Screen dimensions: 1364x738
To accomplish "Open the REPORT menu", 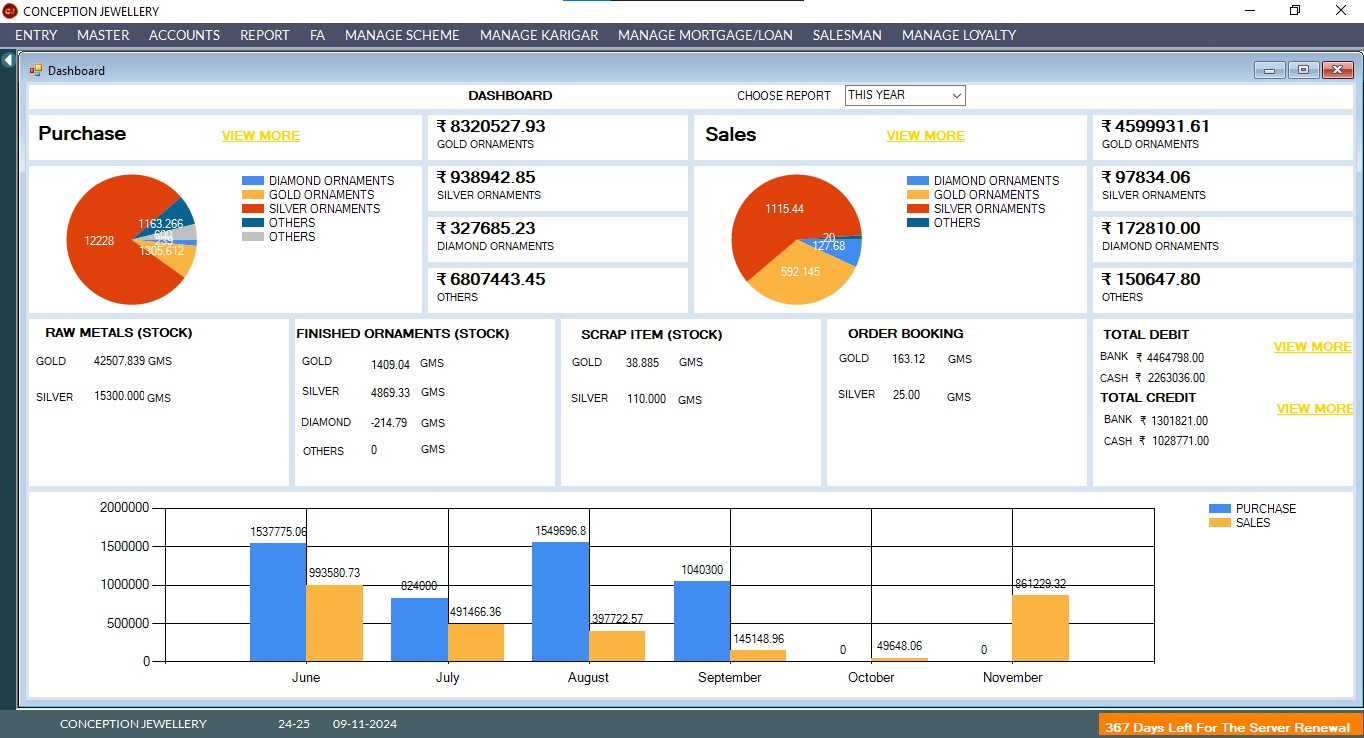I will pyautogui.click(x=265, y=35).
